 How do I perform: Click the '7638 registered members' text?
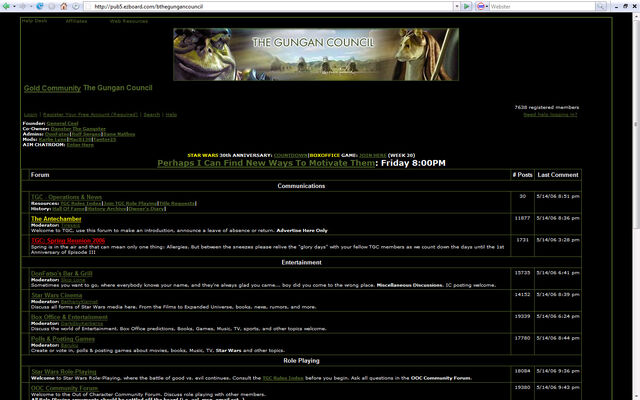click(x=547, y=107)
